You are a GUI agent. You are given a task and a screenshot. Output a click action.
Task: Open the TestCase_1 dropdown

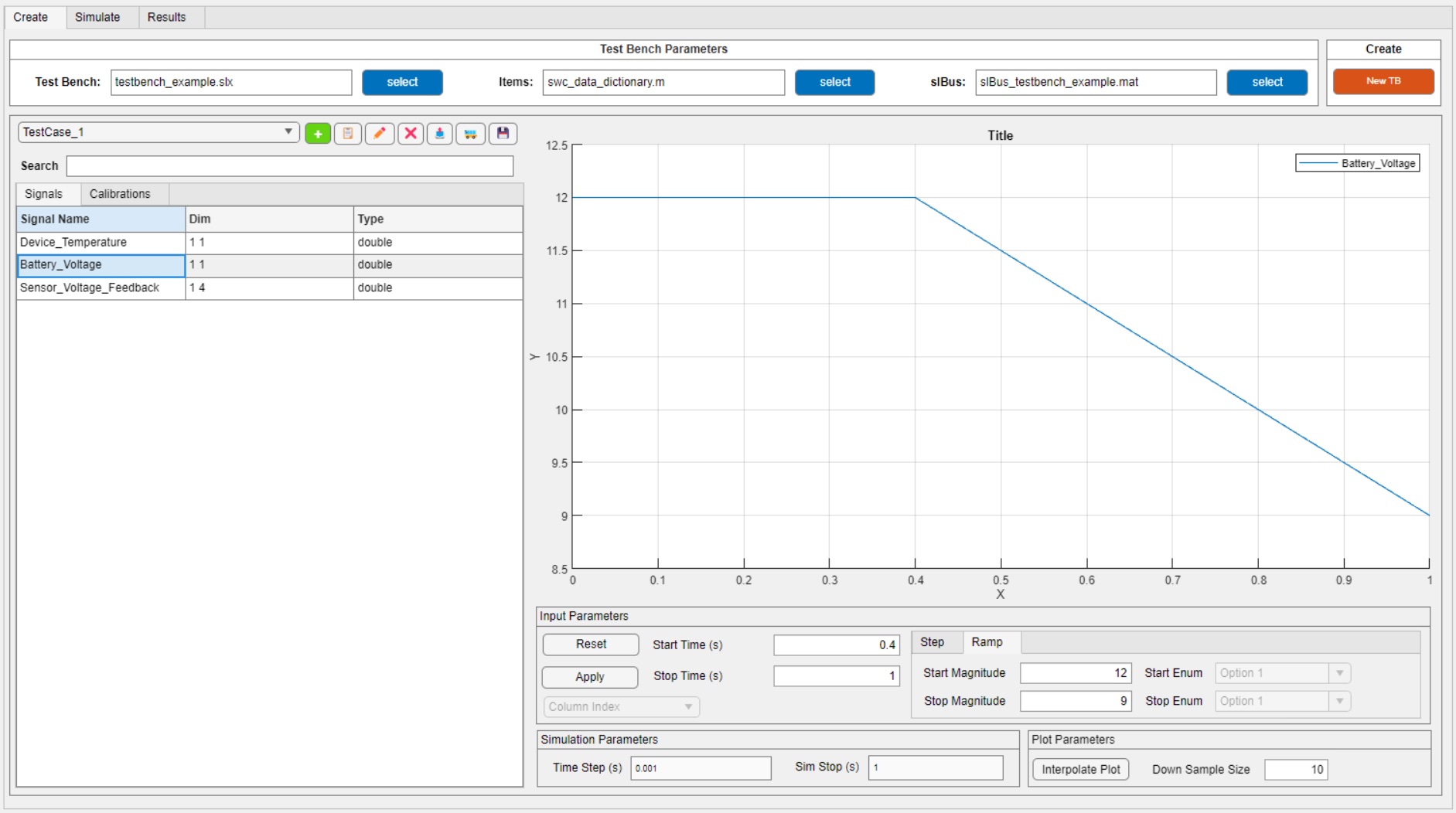point(155,132)
